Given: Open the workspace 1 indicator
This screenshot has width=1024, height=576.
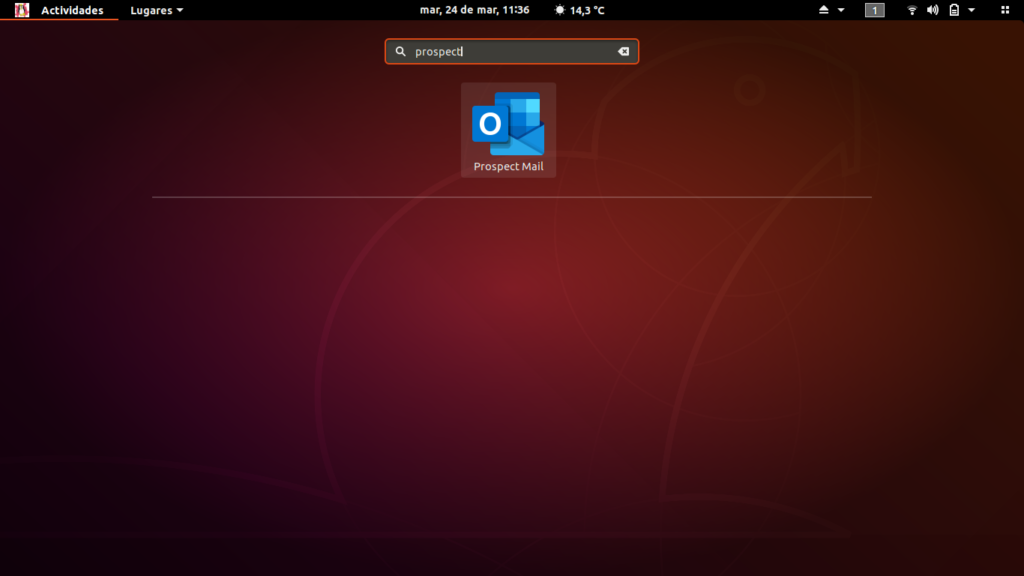Looking at the screenshot, I should pos(874,10).
